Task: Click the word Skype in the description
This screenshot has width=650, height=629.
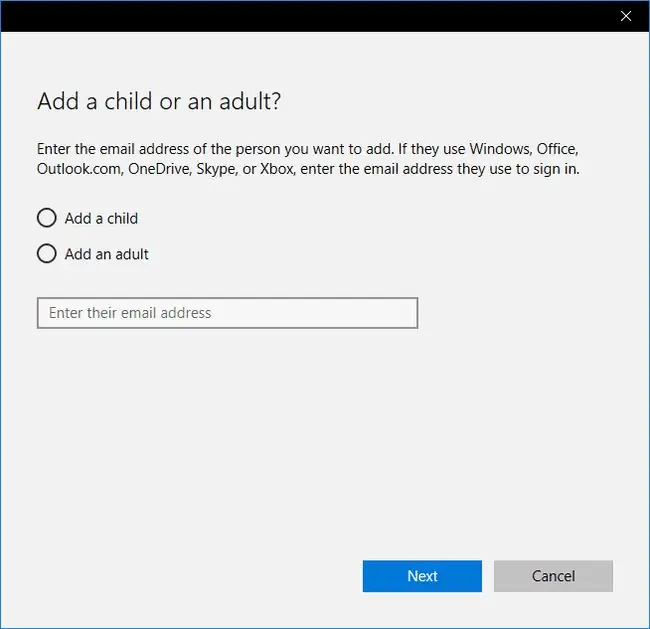Action: tap(216, 170)
